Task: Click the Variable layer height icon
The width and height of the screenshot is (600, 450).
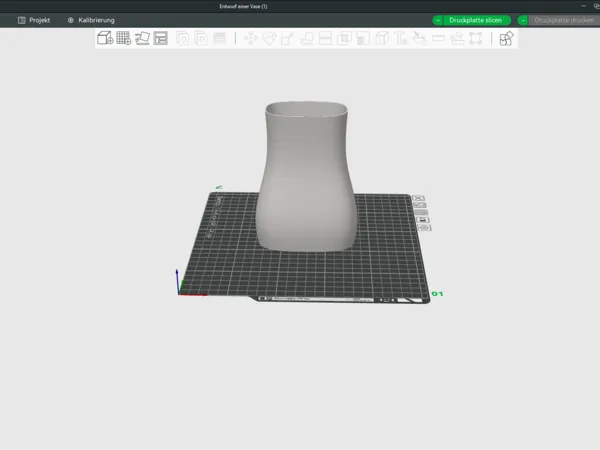Action: coord(220,38)
